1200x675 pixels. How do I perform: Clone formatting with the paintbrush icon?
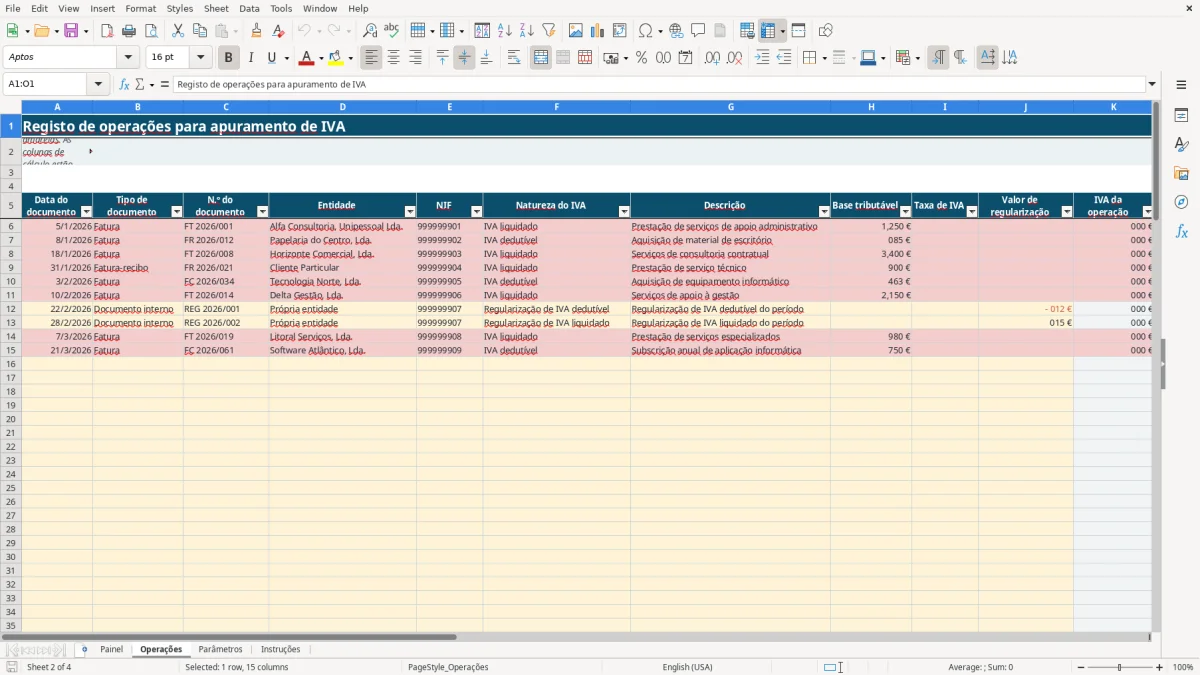(x=257, y=31)
